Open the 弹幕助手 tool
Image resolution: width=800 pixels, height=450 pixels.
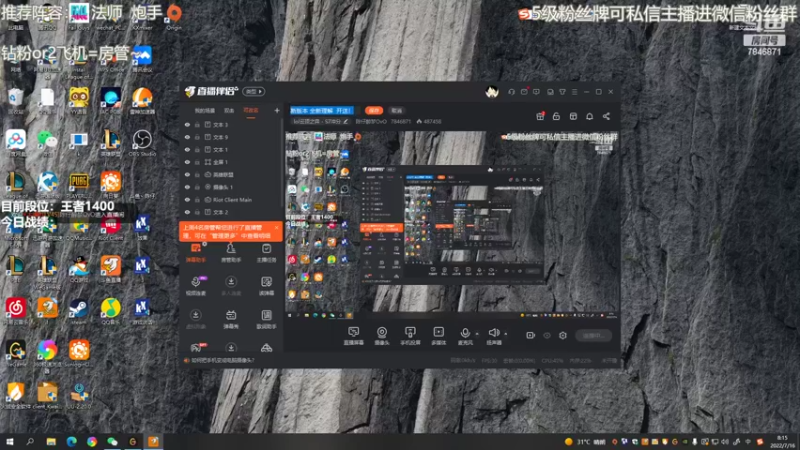tap(196, 253)
